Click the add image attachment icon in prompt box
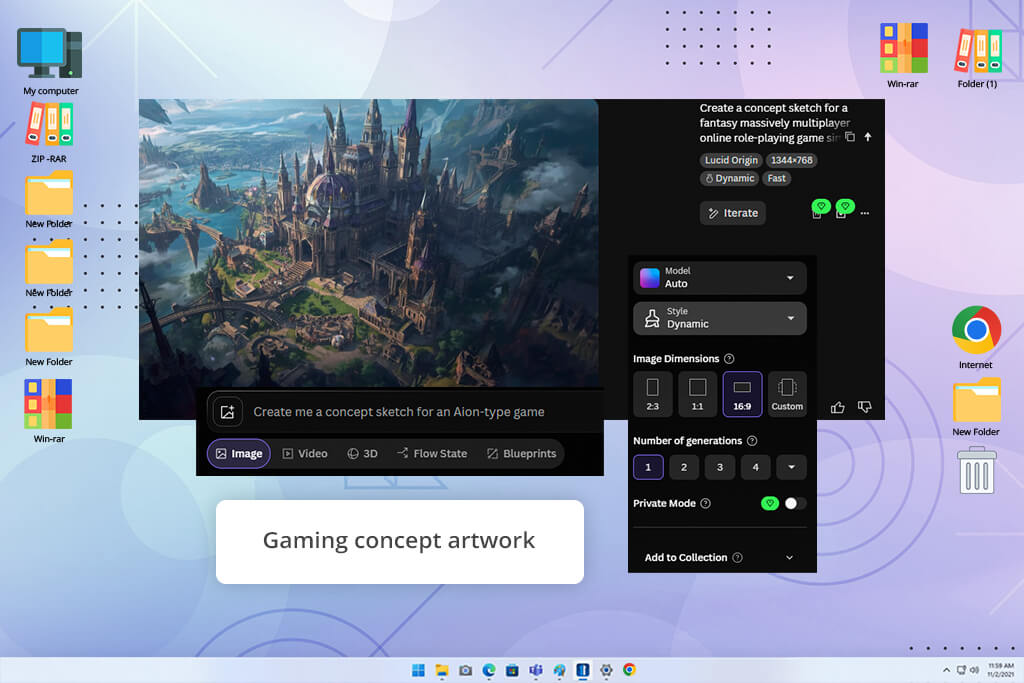The height and width of the screenshot is (683, 1024). 227,412
